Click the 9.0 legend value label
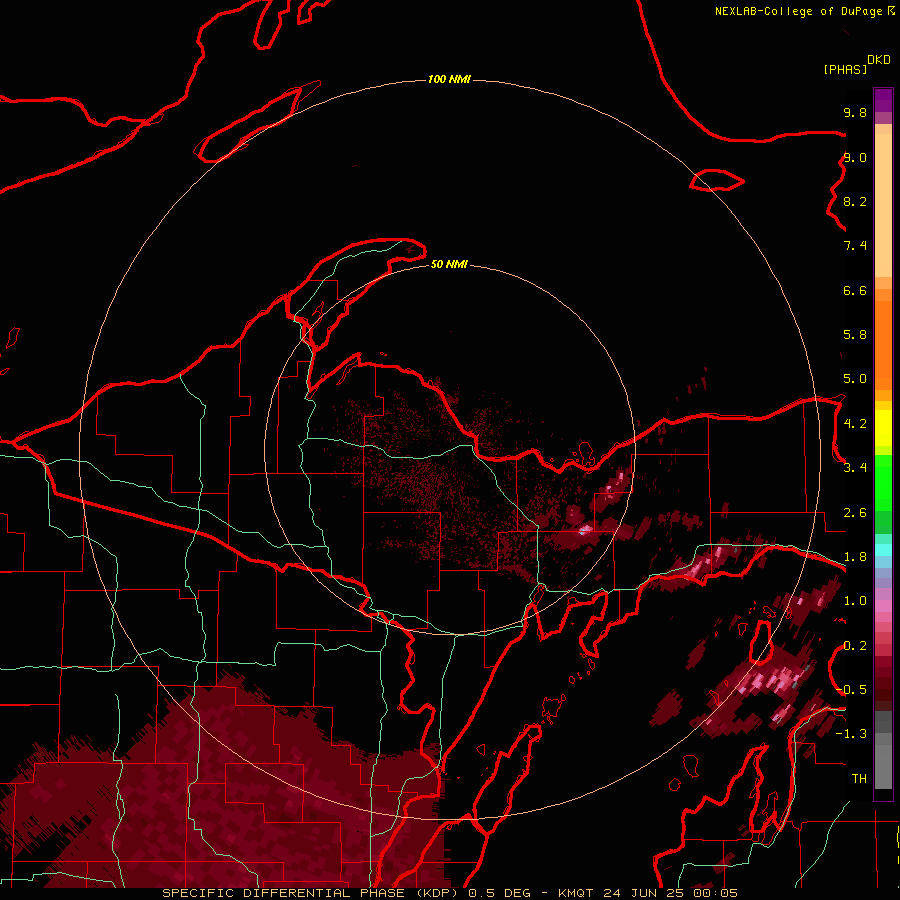900x900 pixels. tap(855, 157)
